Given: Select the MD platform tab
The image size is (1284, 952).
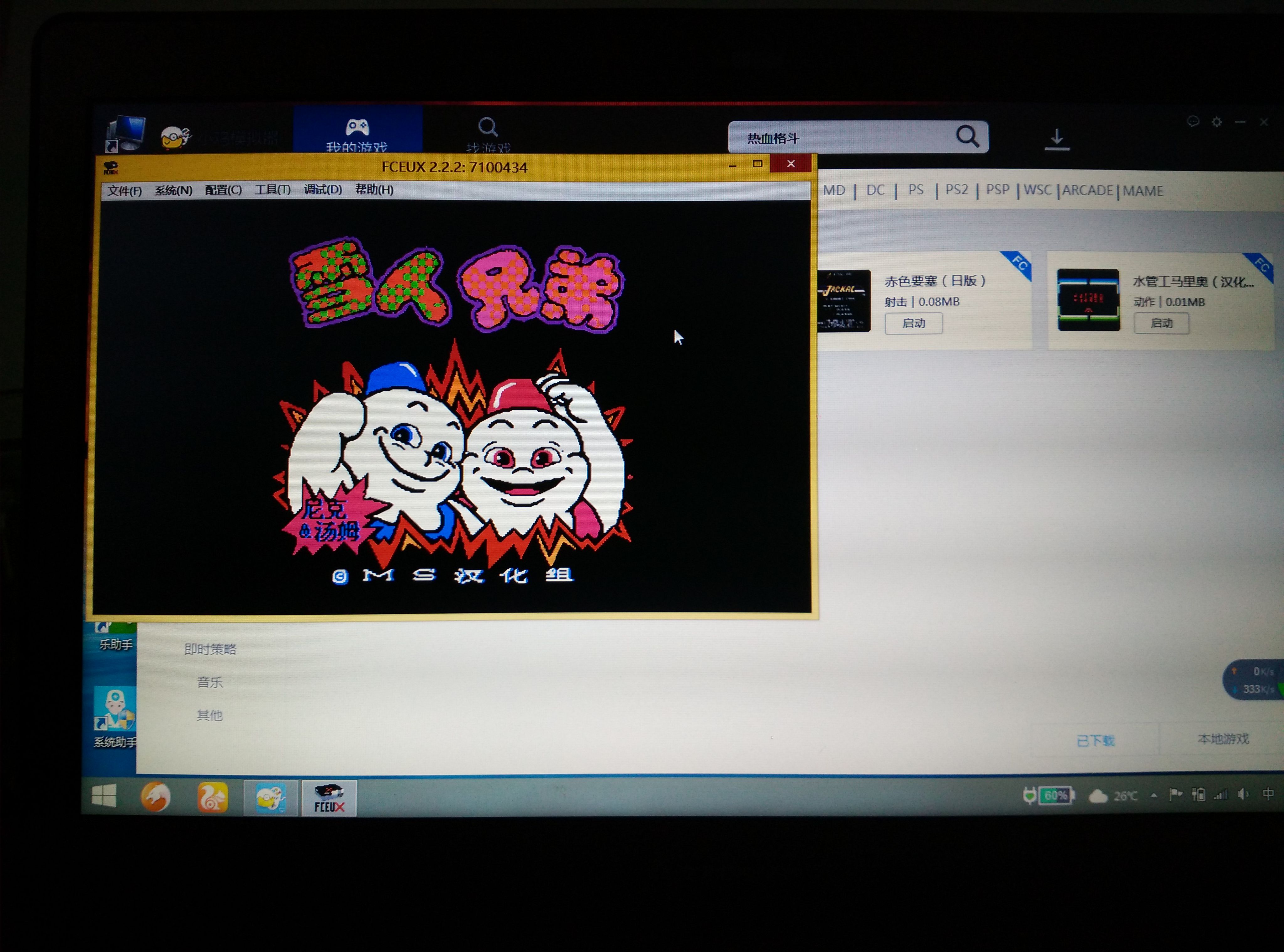Looking at the screenshot, I should pos(834,190).
